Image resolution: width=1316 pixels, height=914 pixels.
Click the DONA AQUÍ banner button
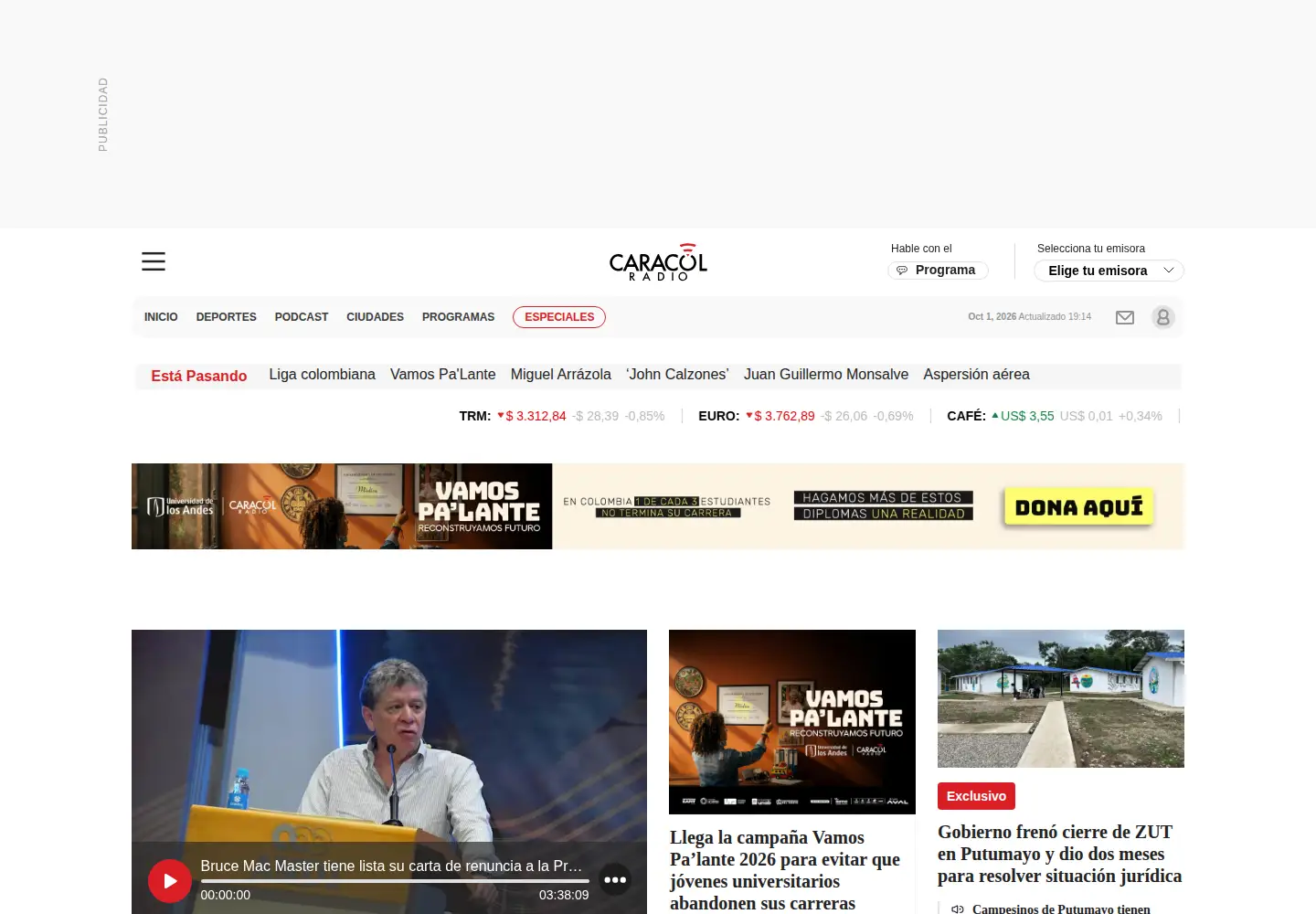[x=1078, y=507]
